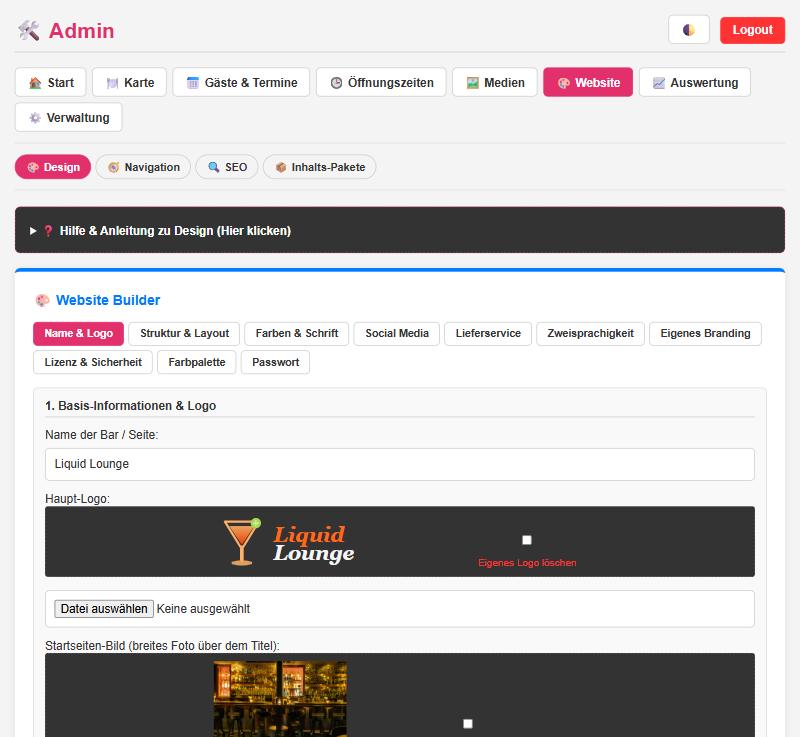
Task: Open the Auswertung tab
Action: pyautogui.click(x=695, y=82)
